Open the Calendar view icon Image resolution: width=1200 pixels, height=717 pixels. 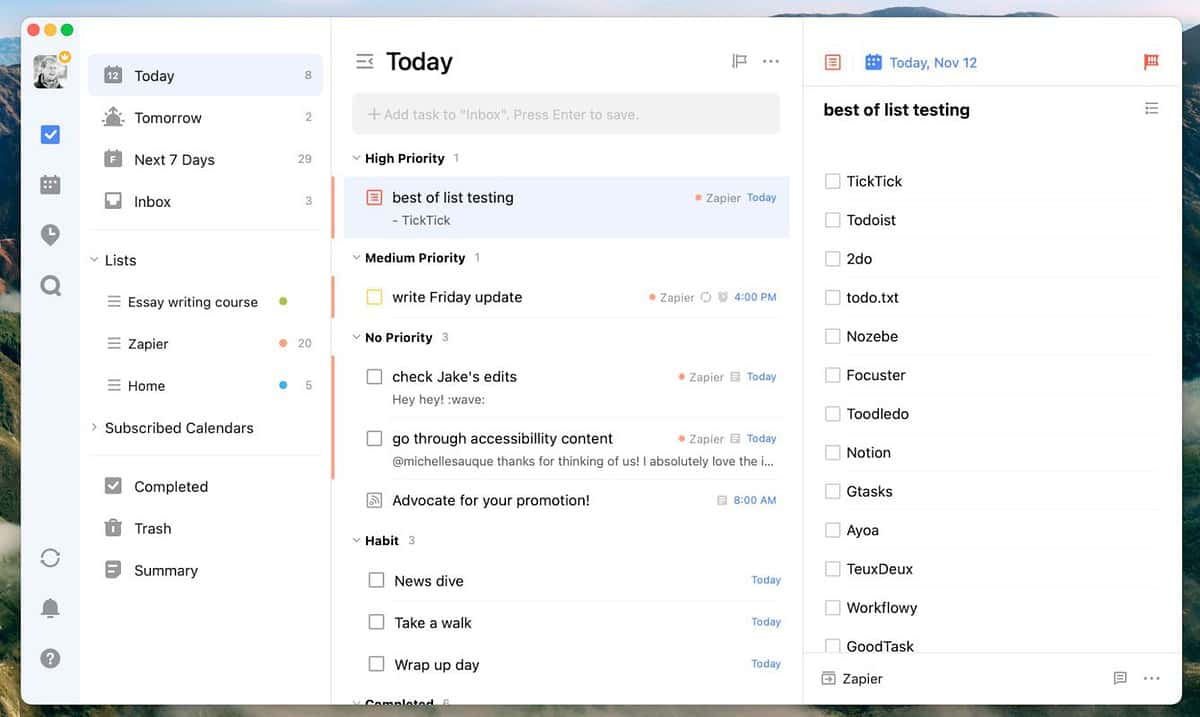pos(50,184)
